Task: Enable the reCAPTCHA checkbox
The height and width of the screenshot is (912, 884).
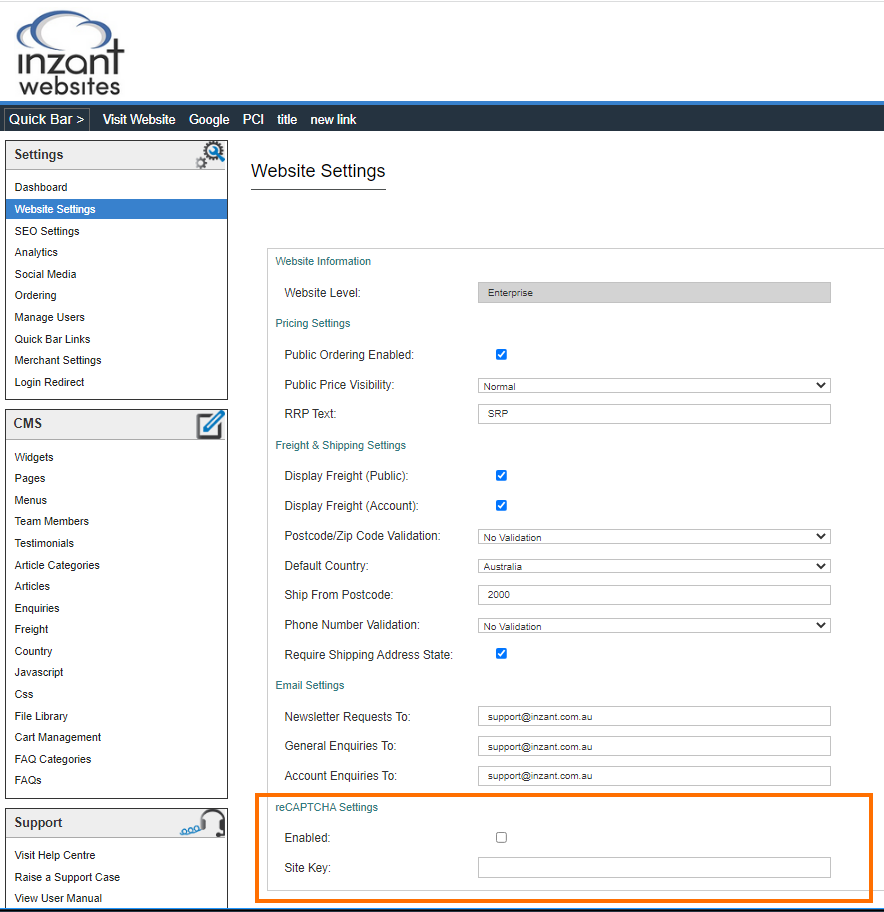Action: [501, 837]
